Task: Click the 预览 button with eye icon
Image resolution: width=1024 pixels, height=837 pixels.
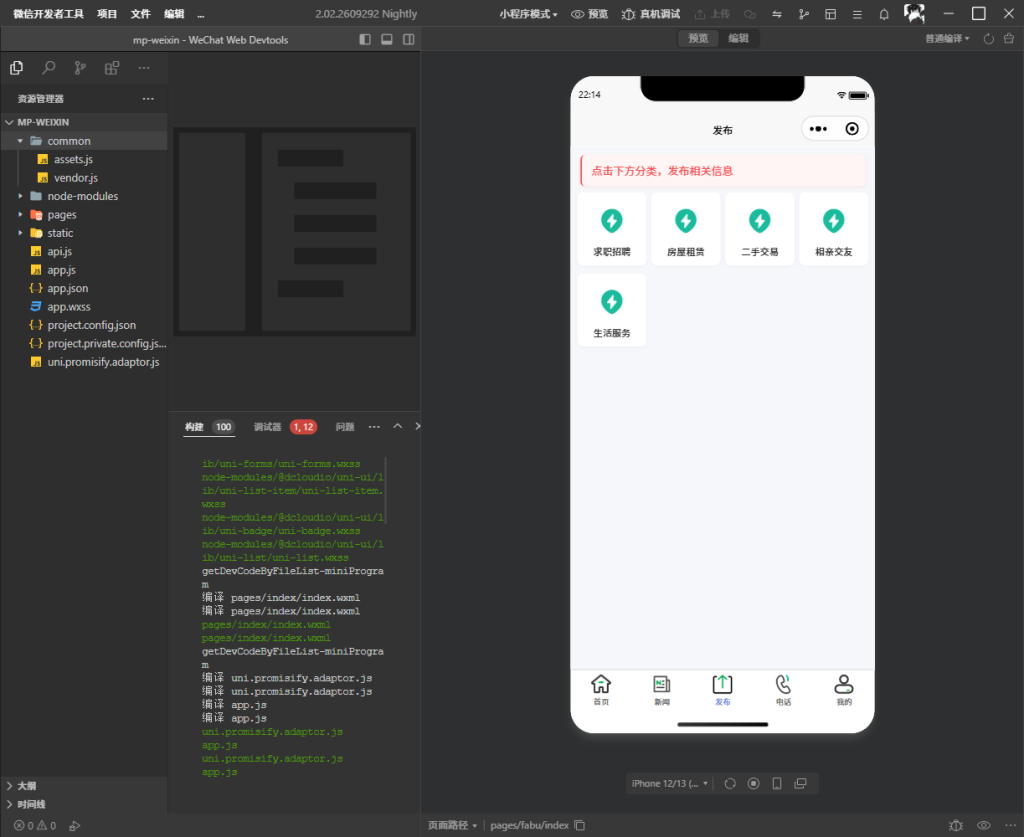Action: tap(589, 14)
